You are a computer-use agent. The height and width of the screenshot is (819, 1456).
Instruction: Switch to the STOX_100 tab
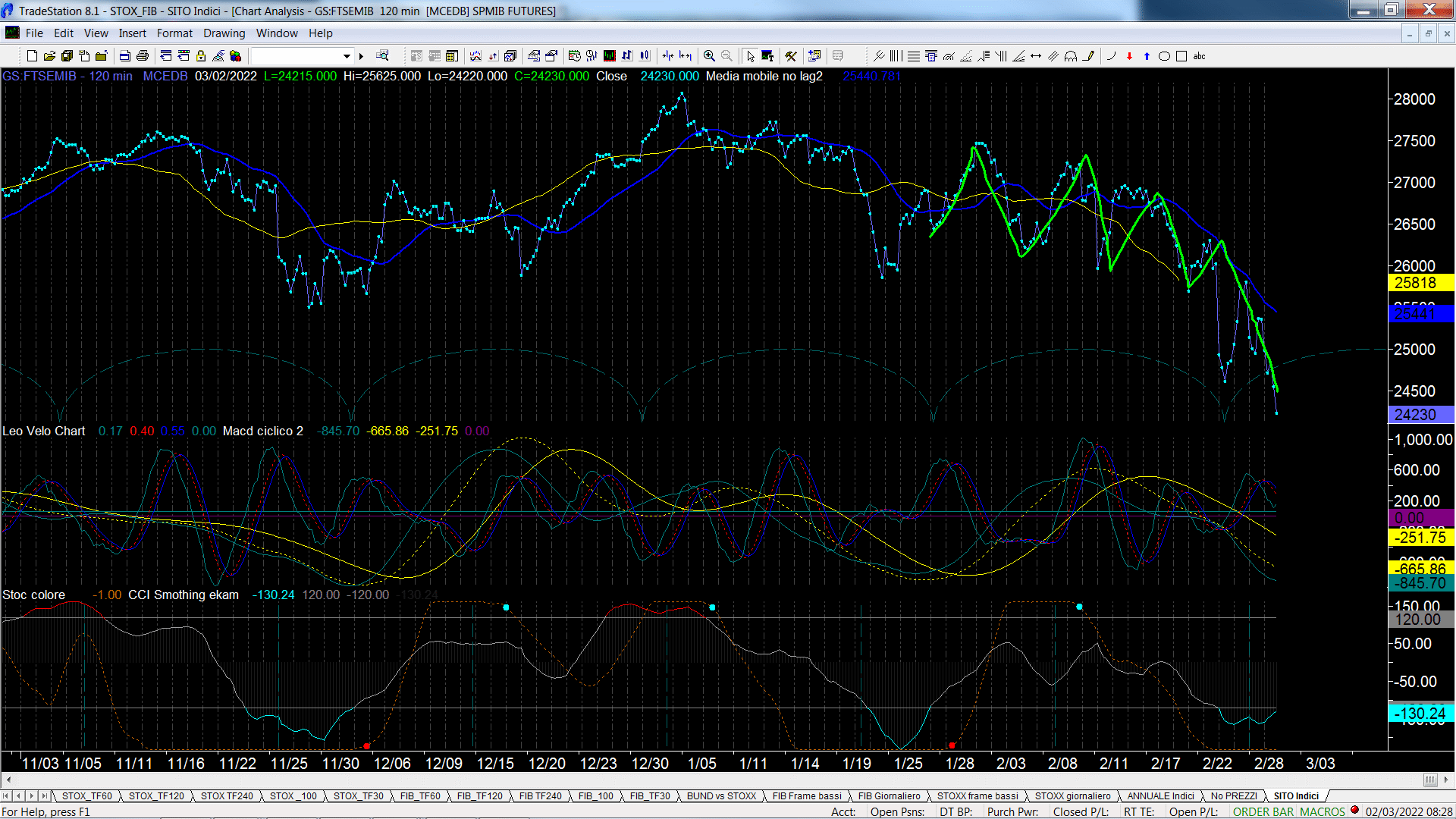click(293, 796)
